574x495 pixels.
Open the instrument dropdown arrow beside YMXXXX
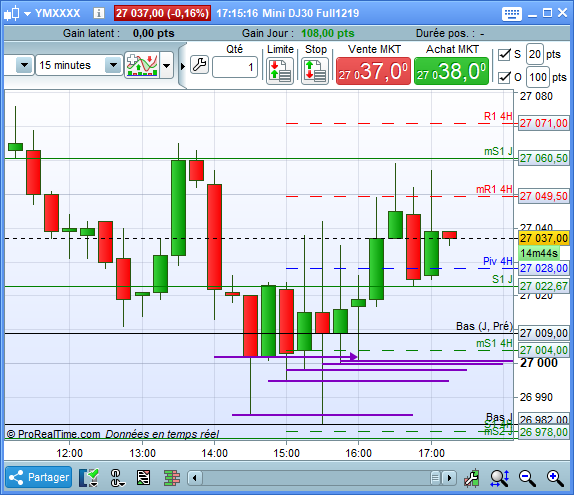click(27, 14)
